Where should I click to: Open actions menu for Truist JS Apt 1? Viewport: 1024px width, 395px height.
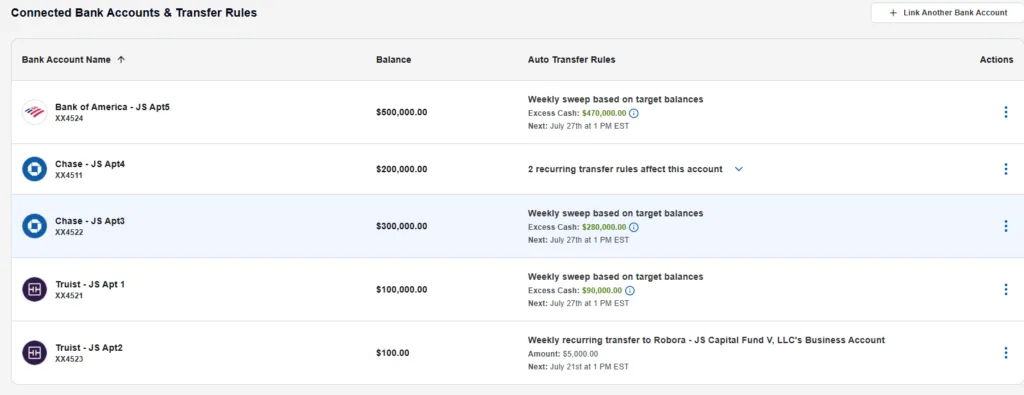click(1006, 289)
